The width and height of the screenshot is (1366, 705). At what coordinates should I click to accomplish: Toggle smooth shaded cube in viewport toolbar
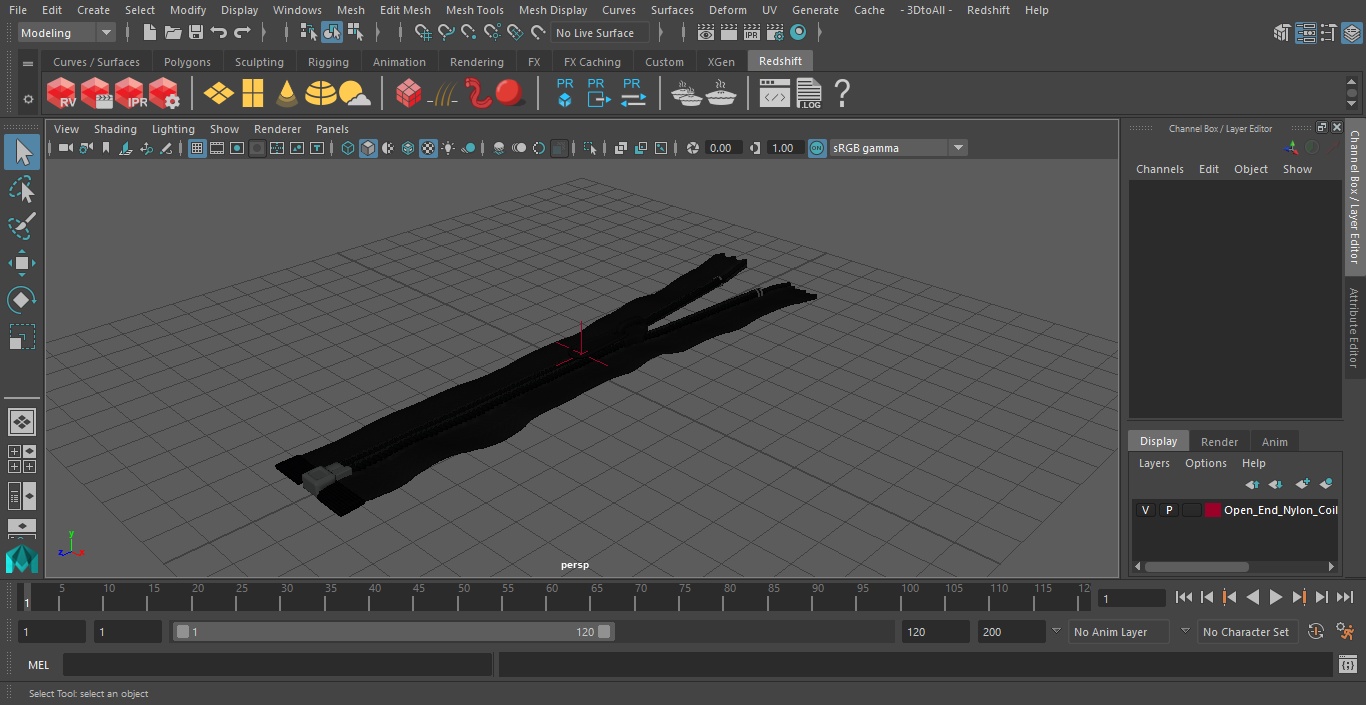click(x=368, y=148)
